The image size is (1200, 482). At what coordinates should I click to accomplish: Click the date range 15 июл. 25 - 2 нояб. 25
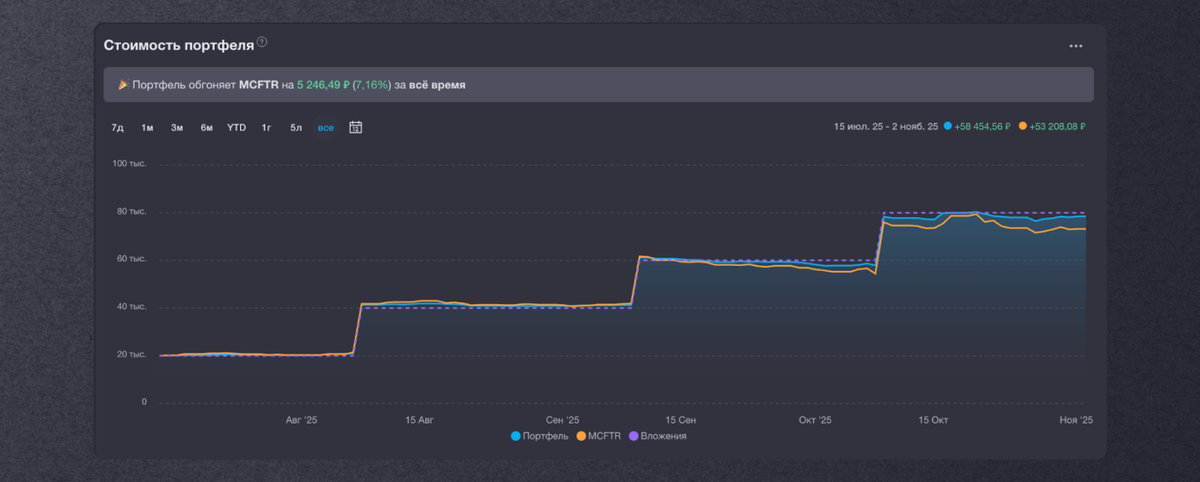886,127
